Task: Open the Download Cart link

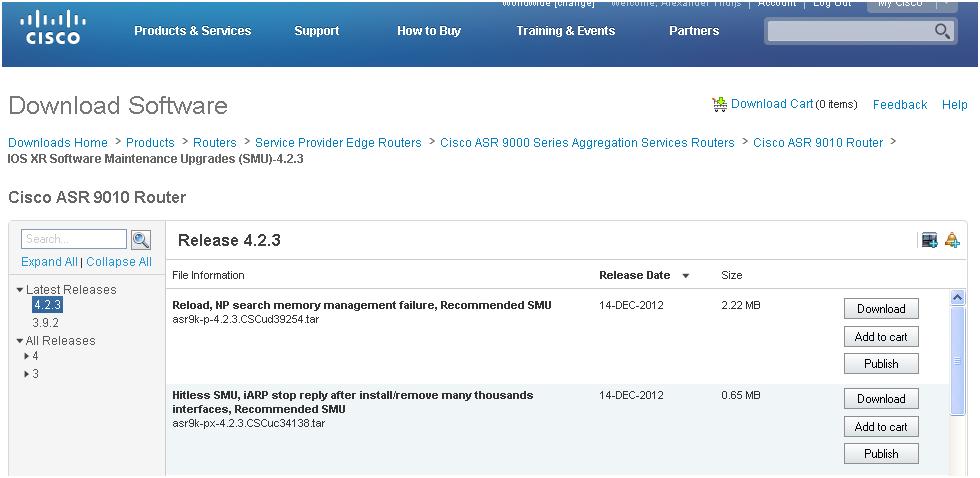Action: (772, 104)
